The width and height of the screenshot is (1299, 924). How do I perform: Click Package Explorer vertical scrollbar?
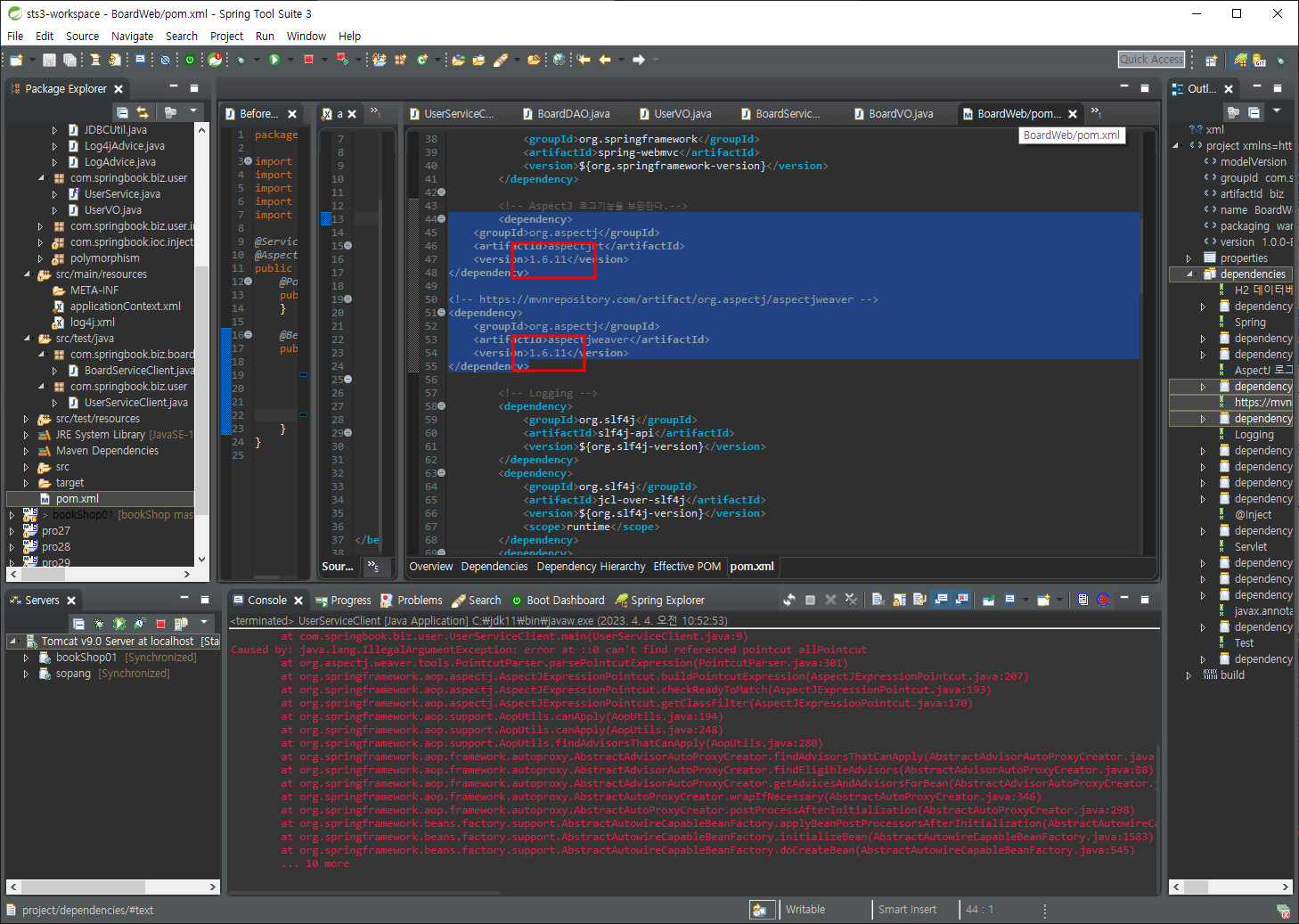202,345
